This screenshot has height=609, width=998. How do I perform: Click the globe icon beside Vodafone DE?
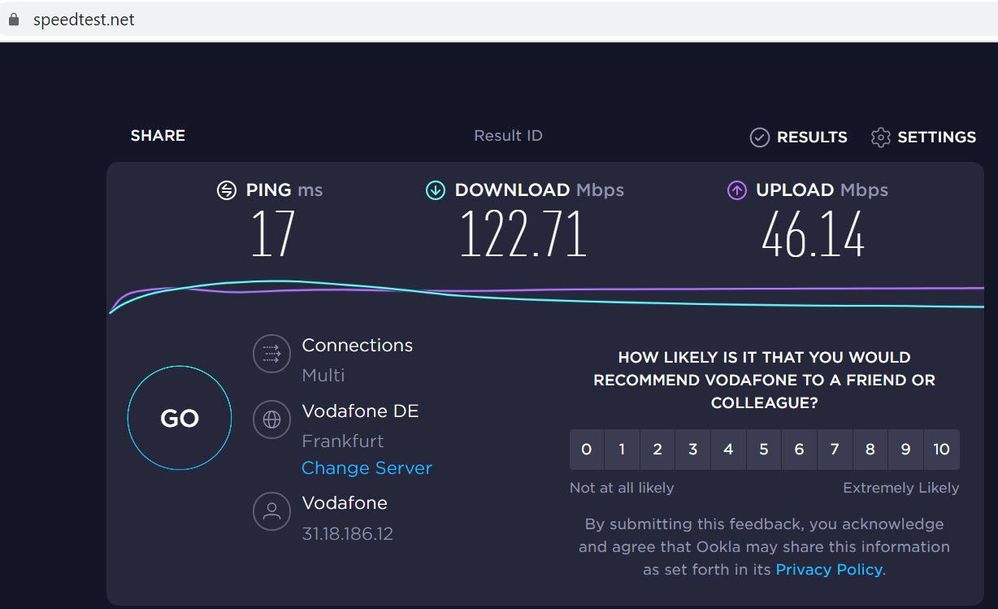click(272, 419)
